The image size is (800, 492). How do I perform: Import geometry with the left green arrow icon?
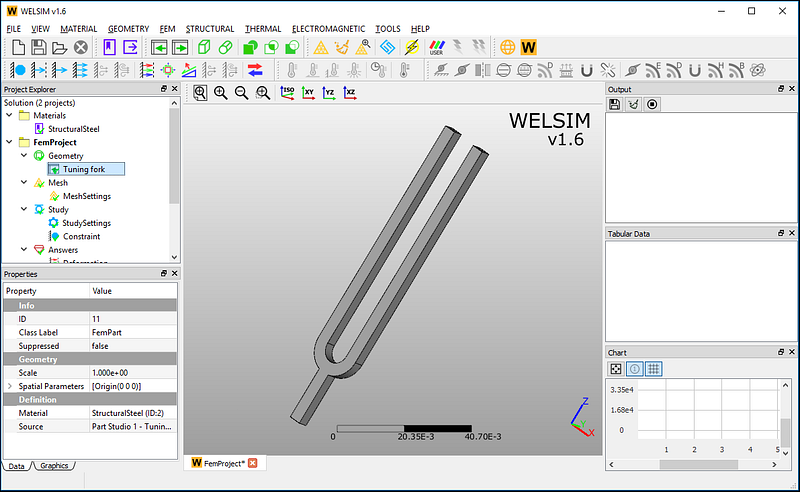click(159, 48)
